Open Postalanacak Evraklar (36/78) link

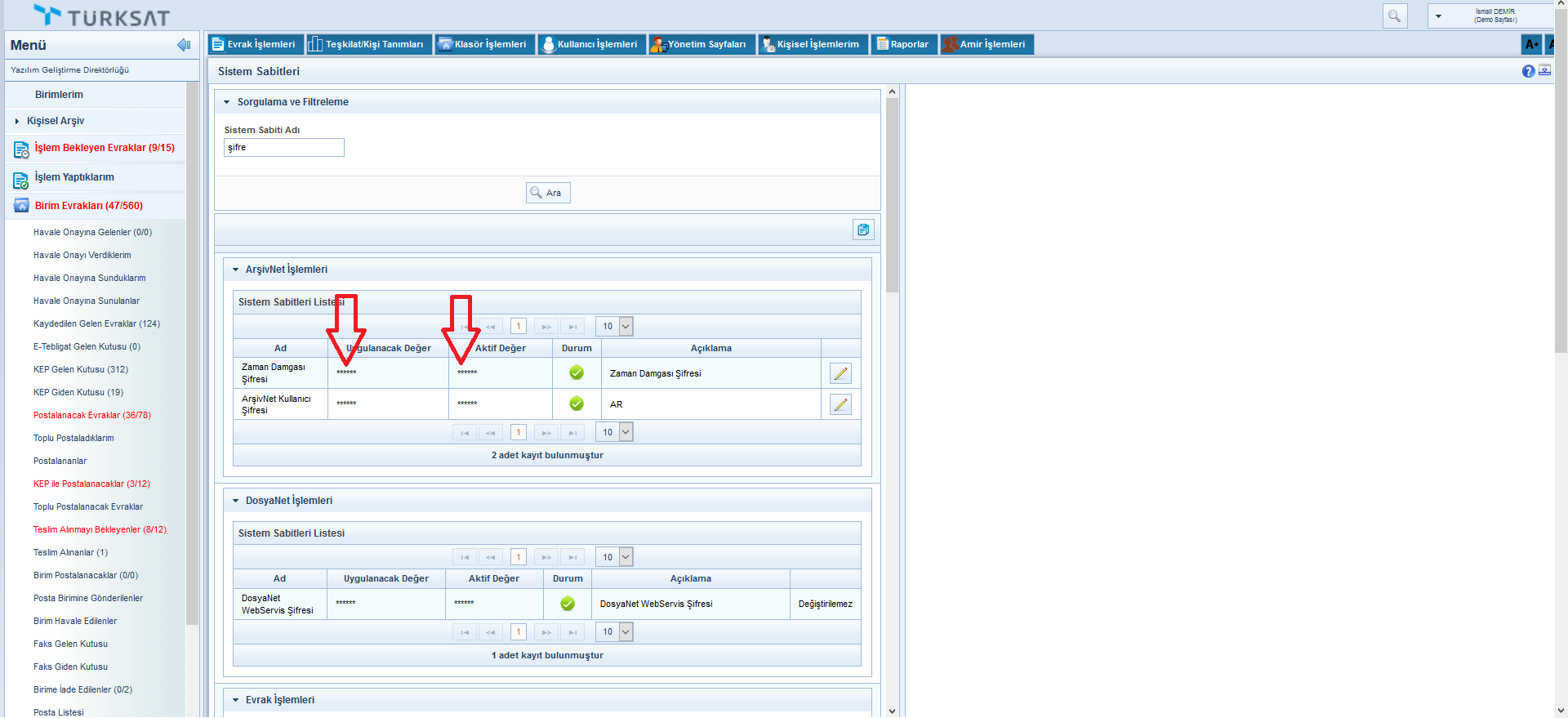[91, 415]
